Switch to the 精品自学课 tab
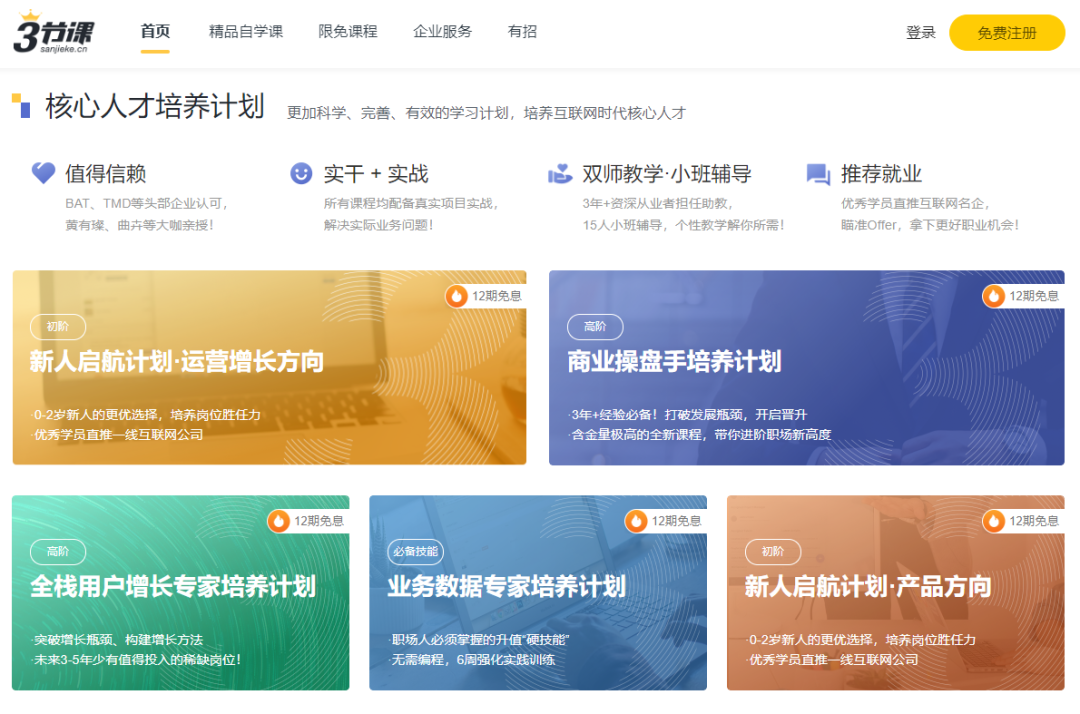The height and width of the screenshot is (714, 1080). [244, 32]
